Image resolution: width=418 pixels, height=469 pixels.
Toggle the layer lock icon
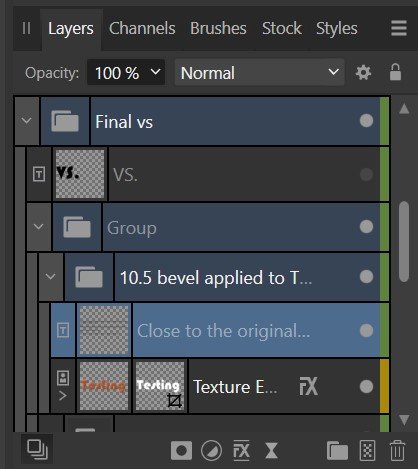tap(395, 72)
